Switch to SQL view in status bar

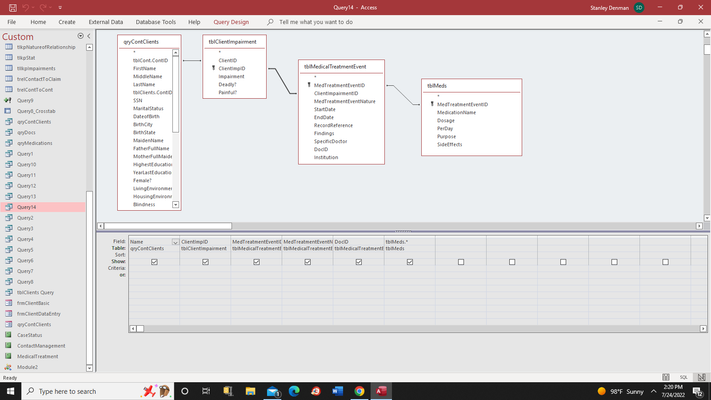pos(683,377)
